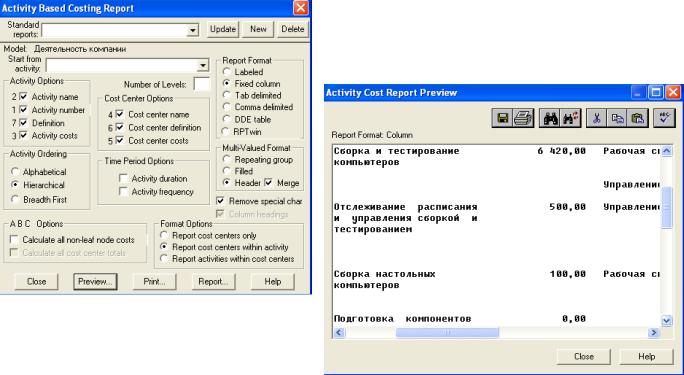Select the Labeled report format
684x375 pixels.
226,72
